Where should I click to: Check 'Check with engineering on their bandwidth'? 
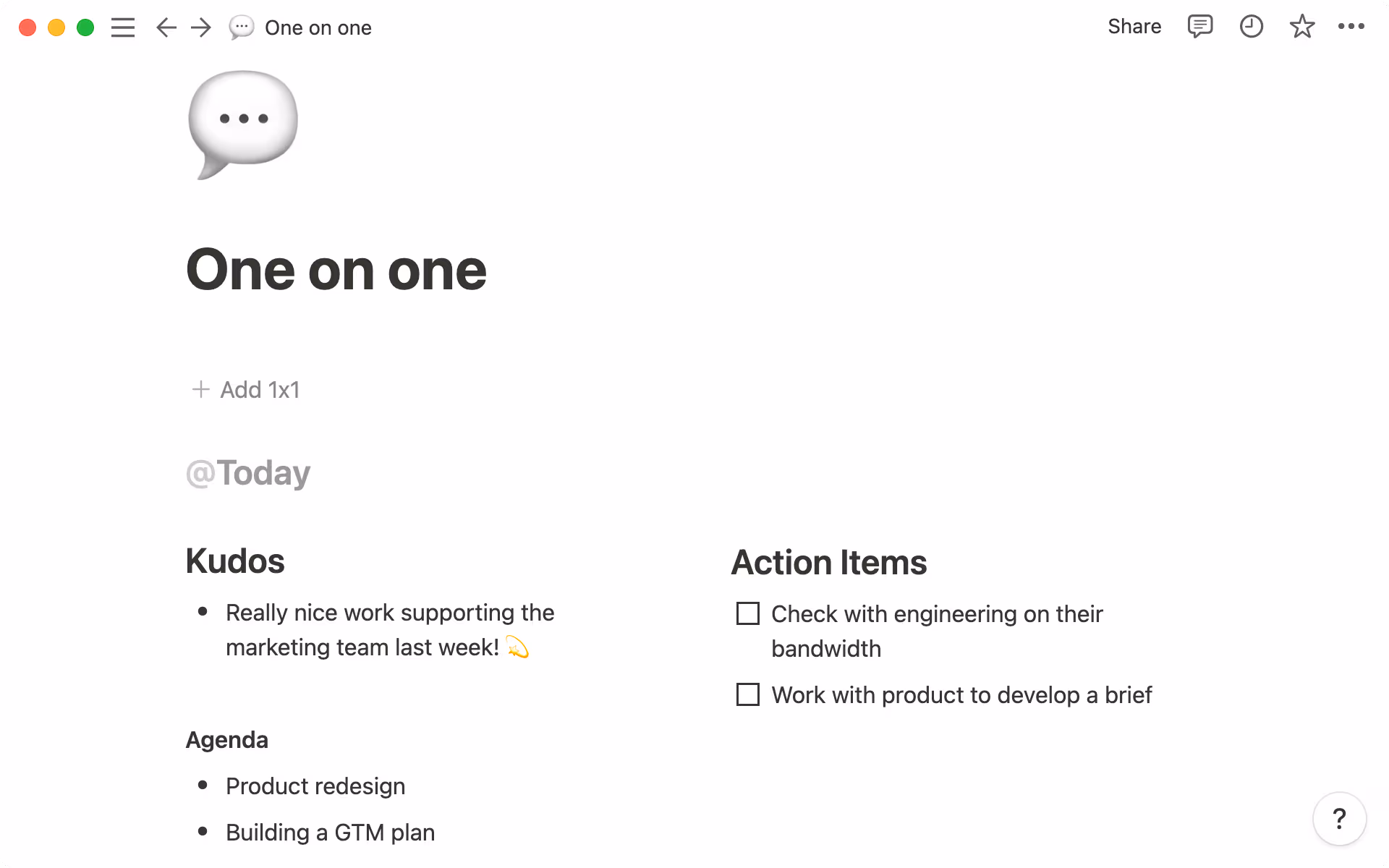pyautogui.click(x=748, y=613)
